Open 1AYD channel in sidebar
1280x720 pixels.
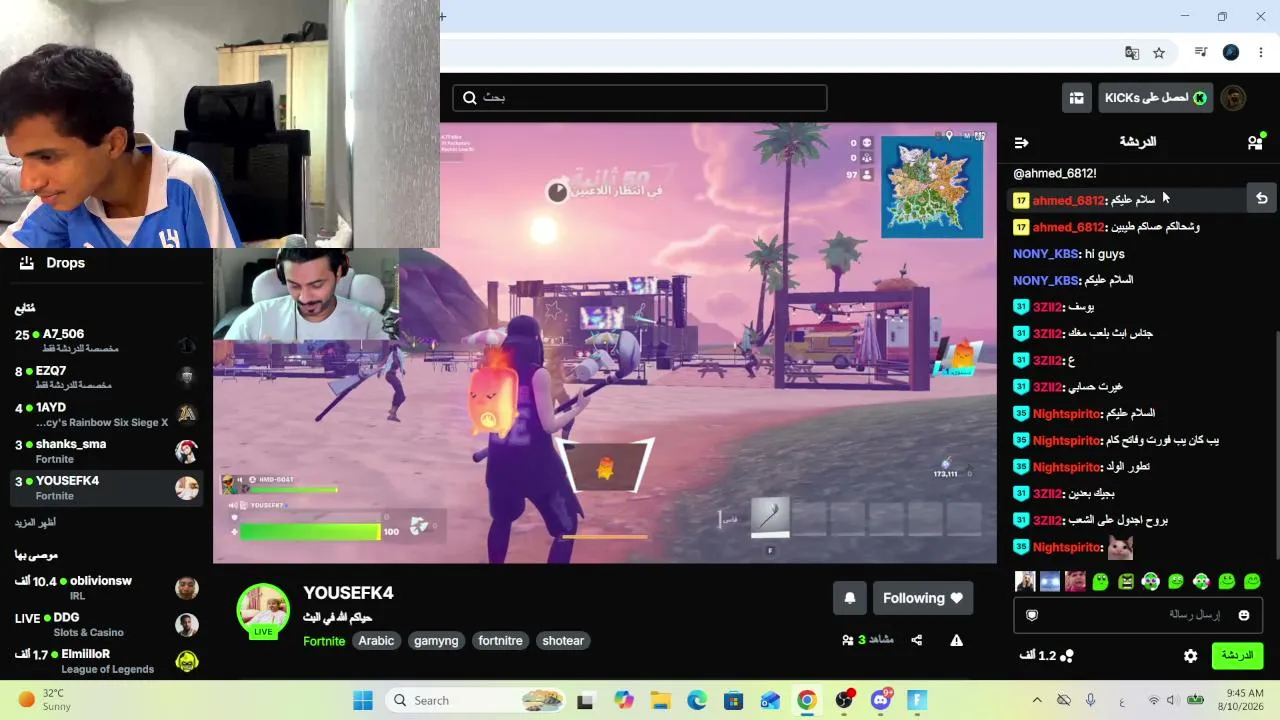[107, 414]
